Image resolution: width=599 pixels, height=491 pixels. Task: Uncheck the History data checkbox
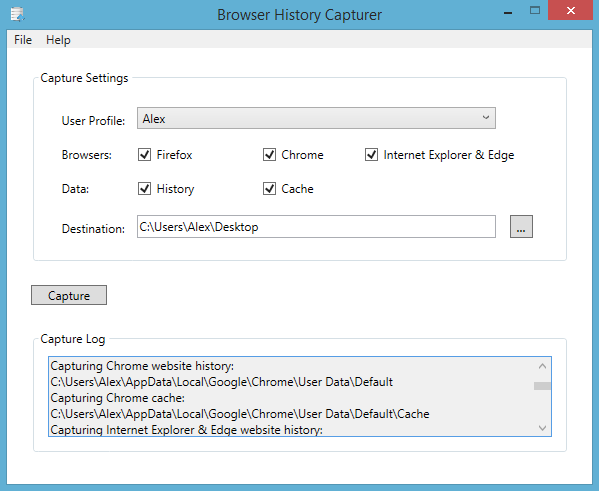[144, 189]
